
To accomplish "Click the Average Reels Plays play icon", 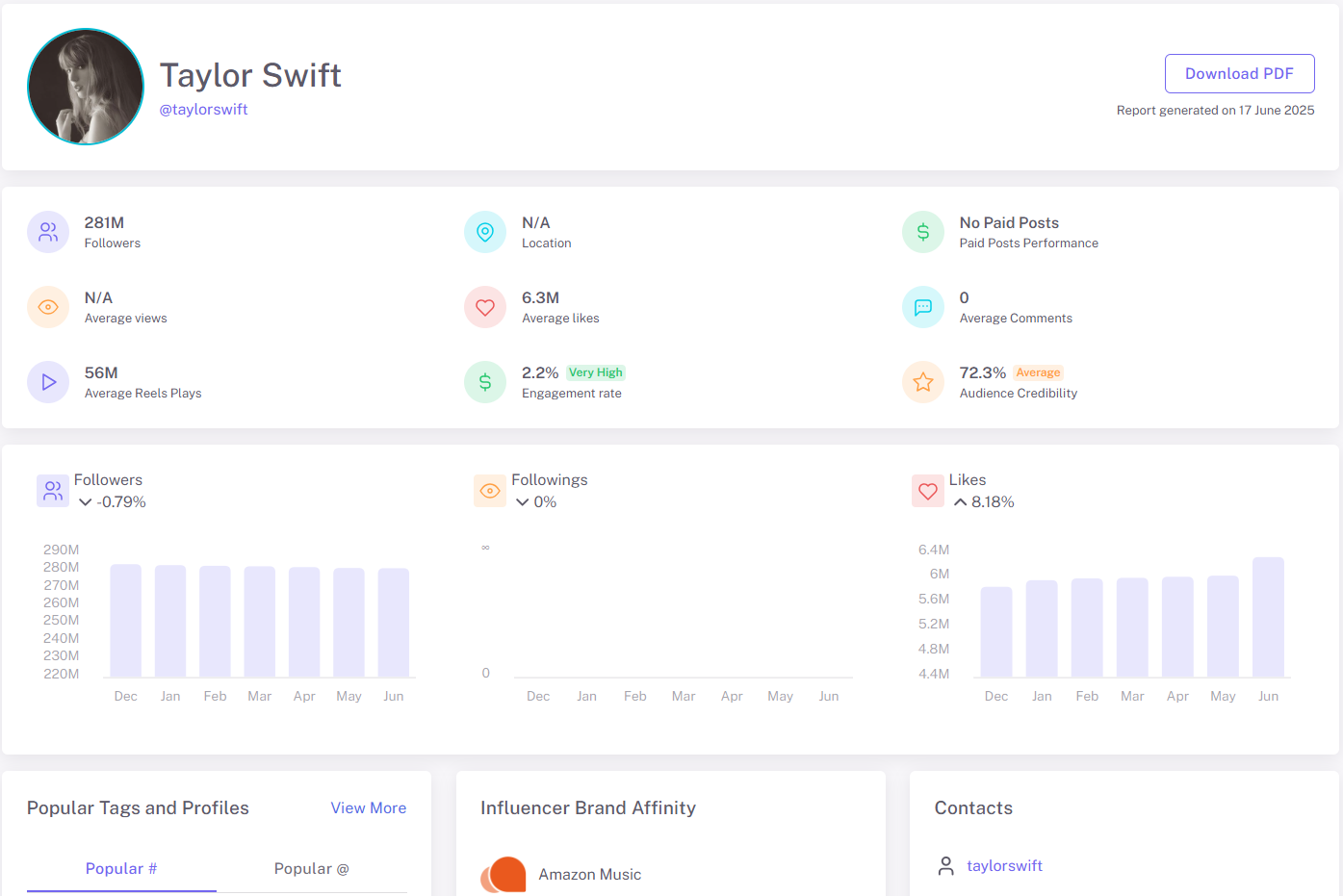I will pyautogui.click(x=48, y=382).
